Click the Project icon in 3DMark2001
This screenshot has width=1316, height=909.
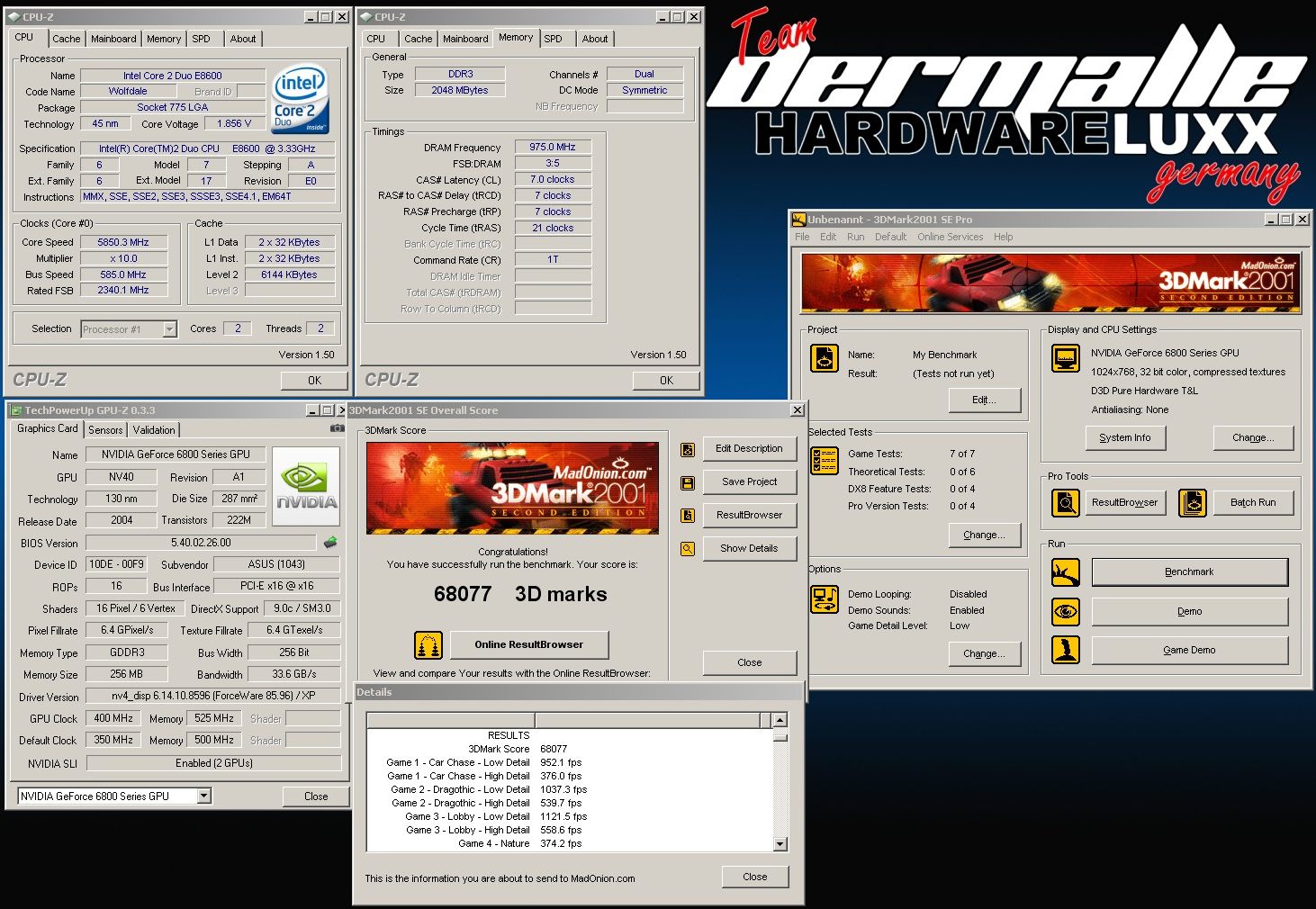pyautogui.click(x=825, y=358)
